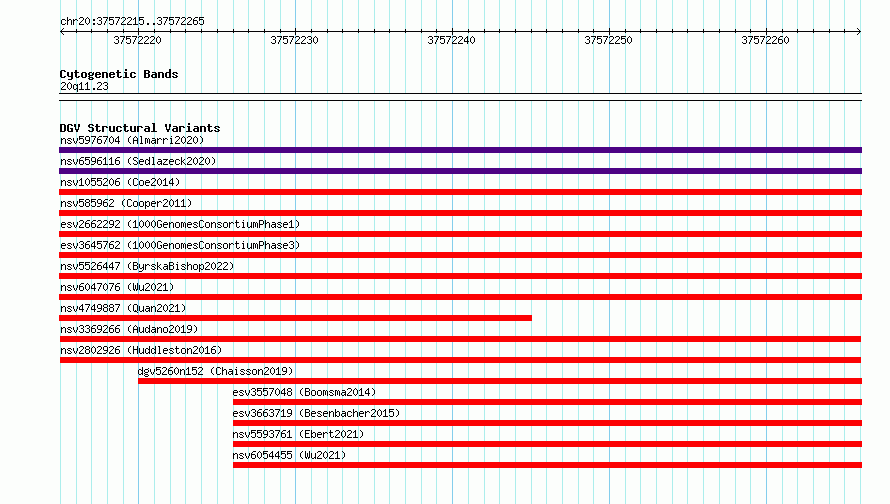Click the 20q11.23 cytogenetic band line
Viewport: 890px width, 504px height.
click(460, 97)
